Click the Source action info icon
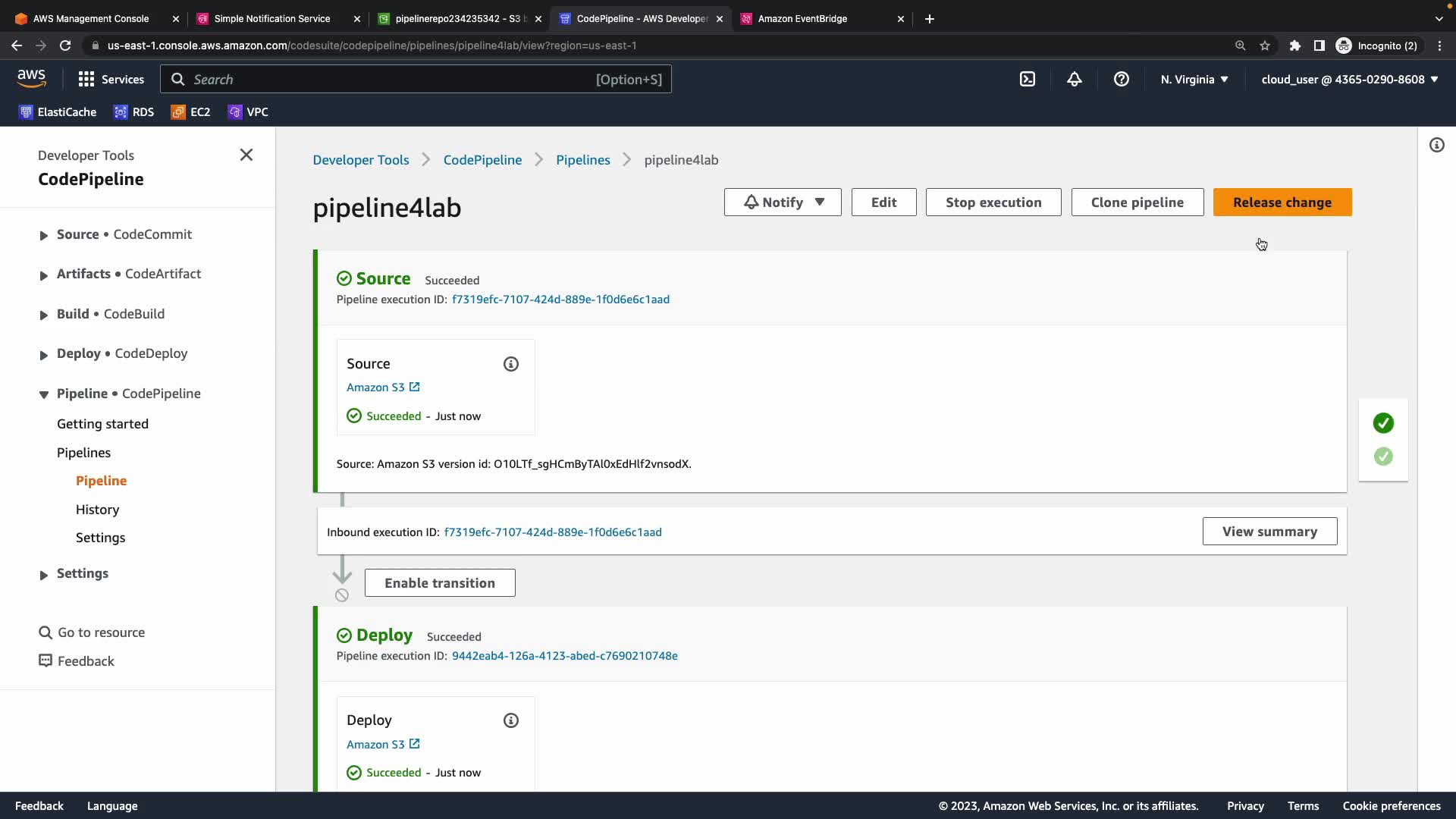1456x819 pixels. (x=511, y=364)
